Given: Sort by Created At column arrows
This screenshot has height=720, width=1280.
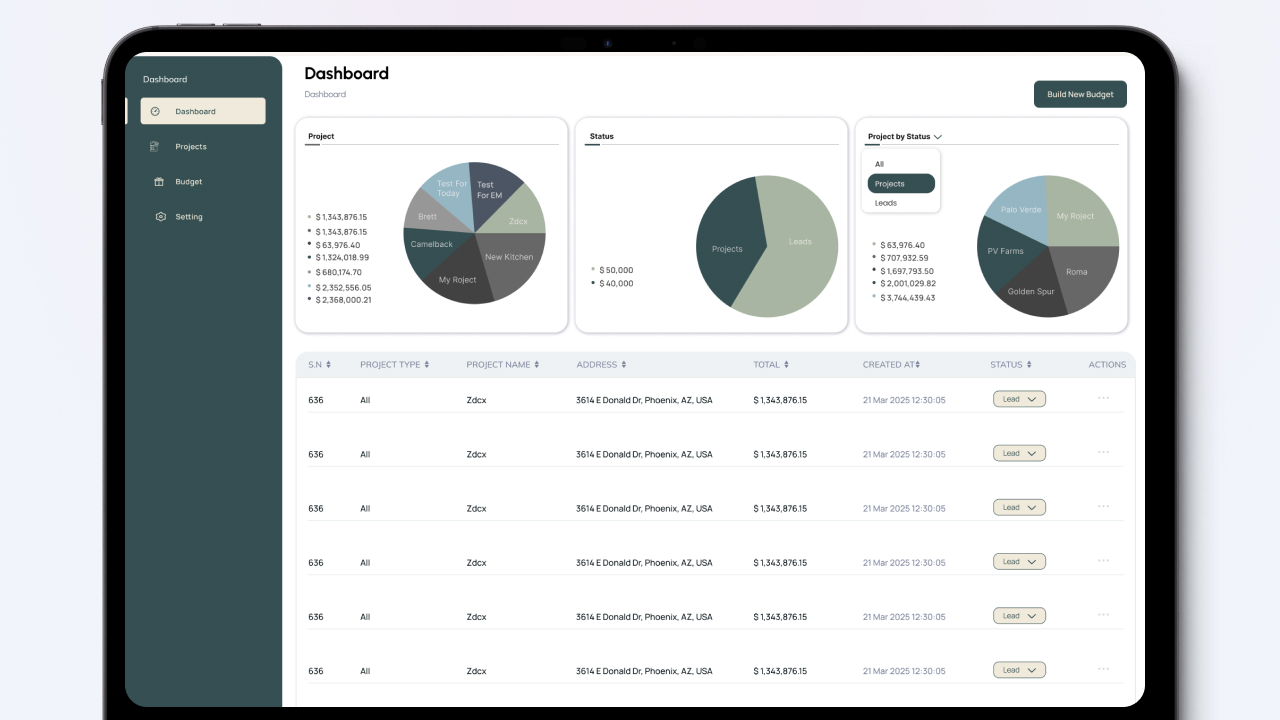Looking at the screenshot, I should point(917,365).
